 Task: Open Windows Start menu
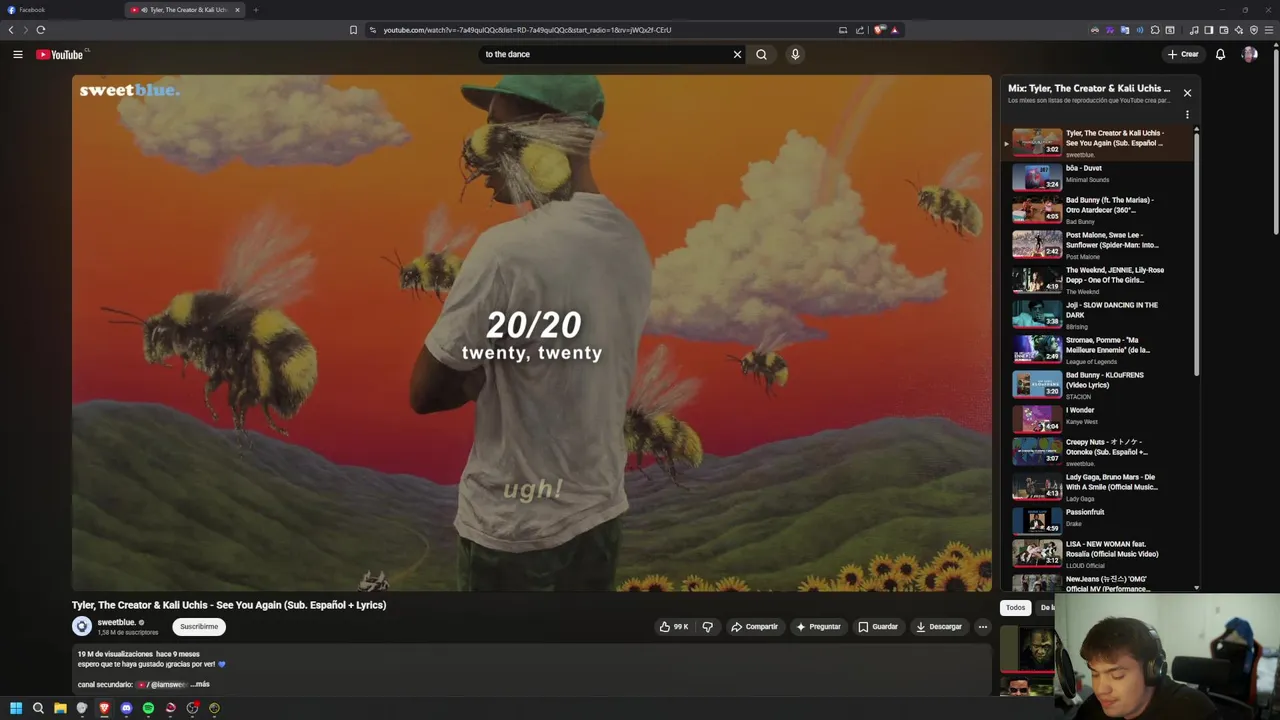16,708
